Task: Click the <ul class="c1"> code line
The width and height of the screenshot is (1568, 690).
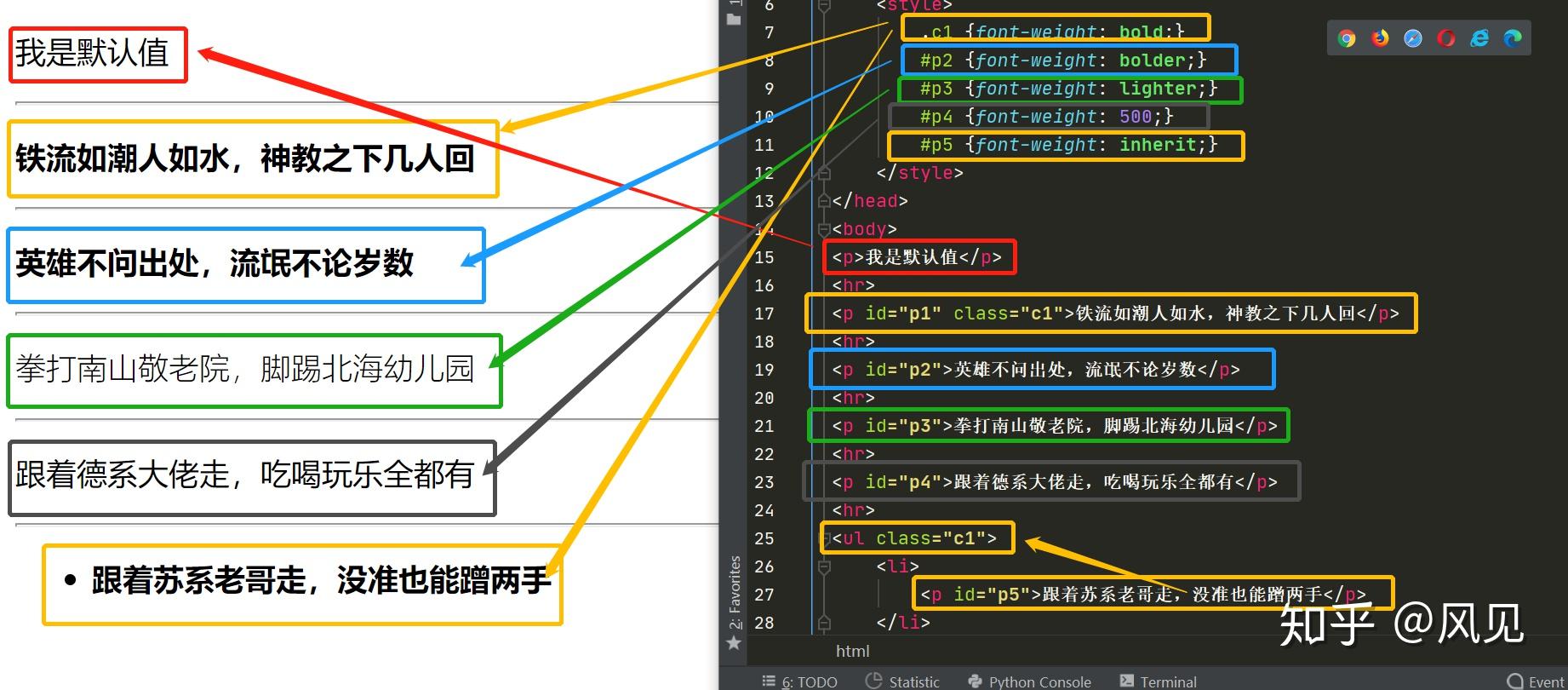Action: click(914, 538)
